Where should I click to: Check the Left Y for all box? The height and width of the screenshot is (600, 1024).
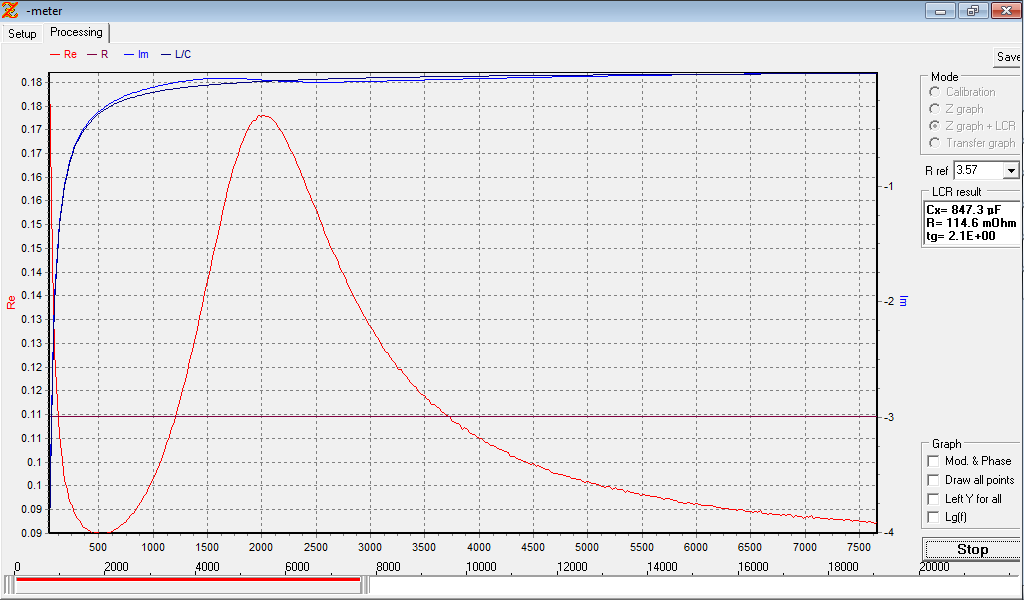pyautogui.click(x=933, y=498)
